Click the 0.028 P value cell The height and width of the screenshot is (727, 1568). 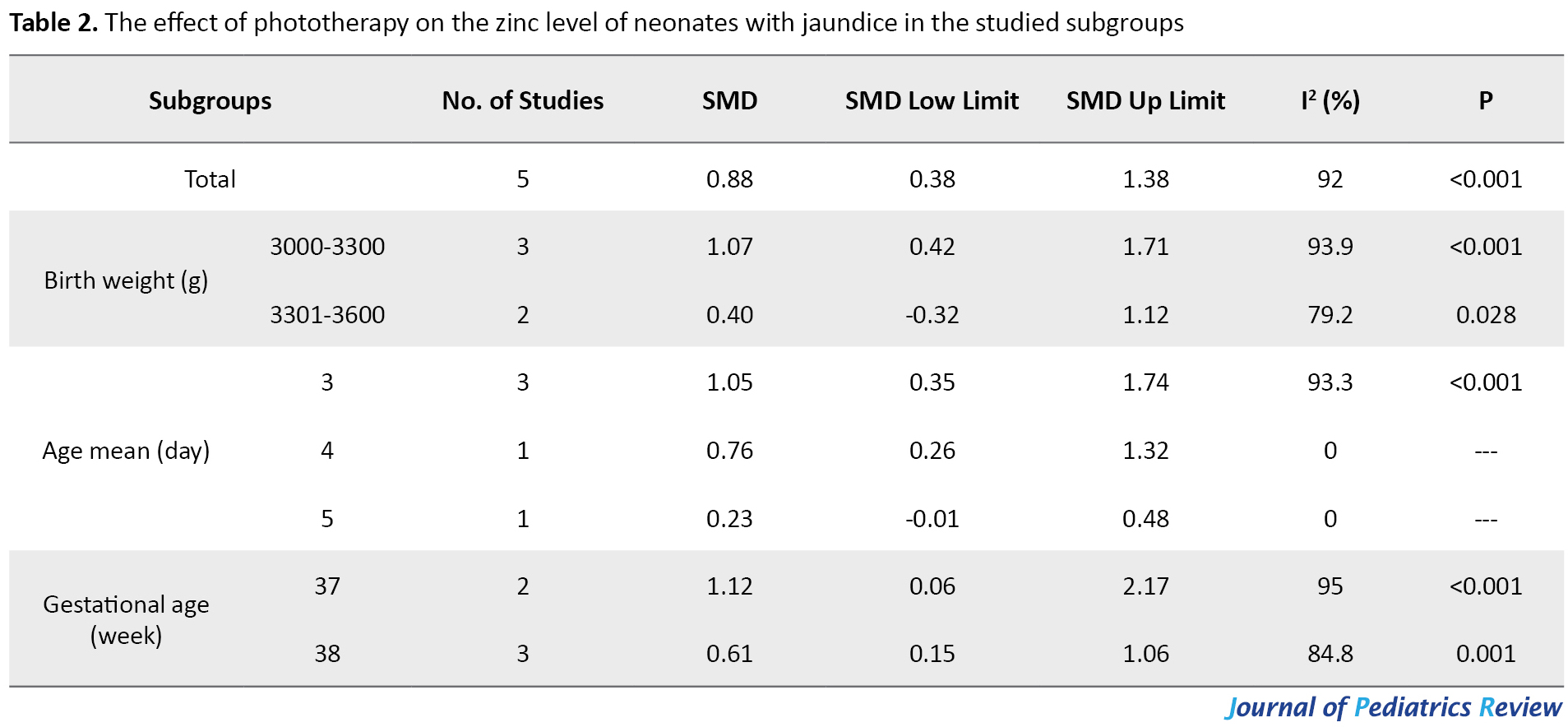coord(1485,315)
